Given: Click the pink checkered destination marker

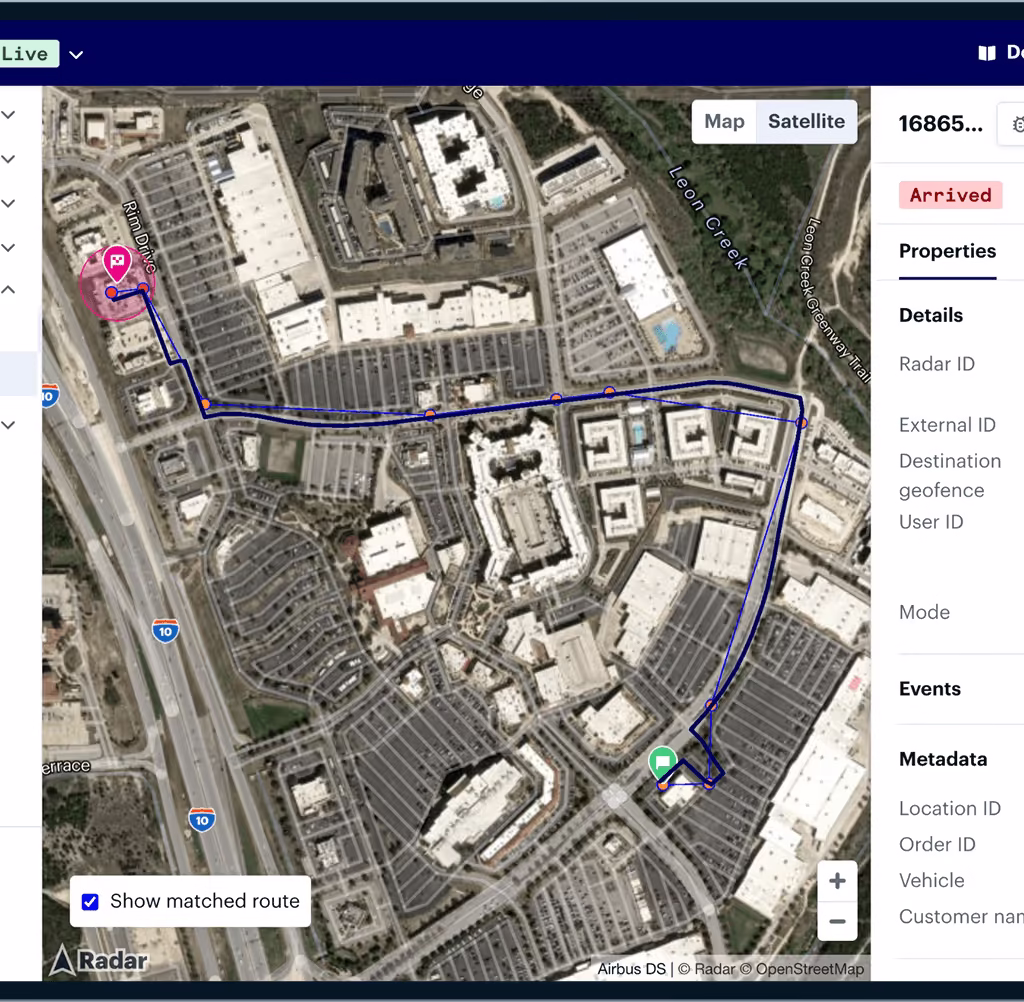Looking at the screenshot, I should (x=117, y=262).
